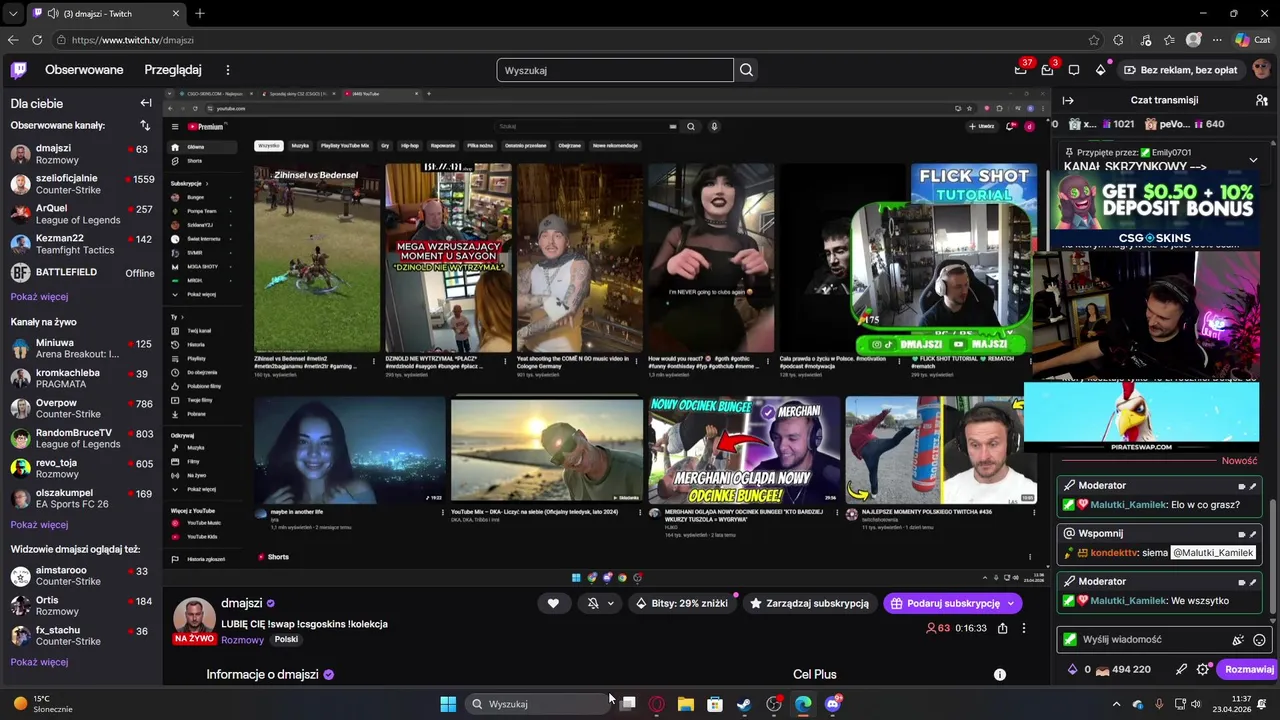1280x720 pixels.
Task: Refresh the page in browser
Action: point(37,40)
